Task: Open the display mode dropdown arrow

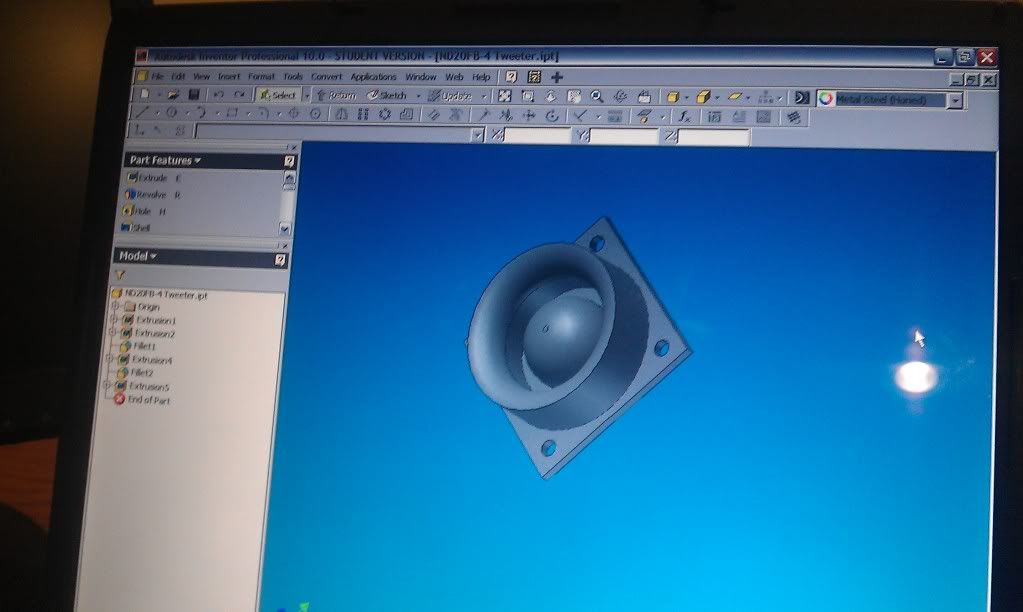Action: tap(686, 98)
